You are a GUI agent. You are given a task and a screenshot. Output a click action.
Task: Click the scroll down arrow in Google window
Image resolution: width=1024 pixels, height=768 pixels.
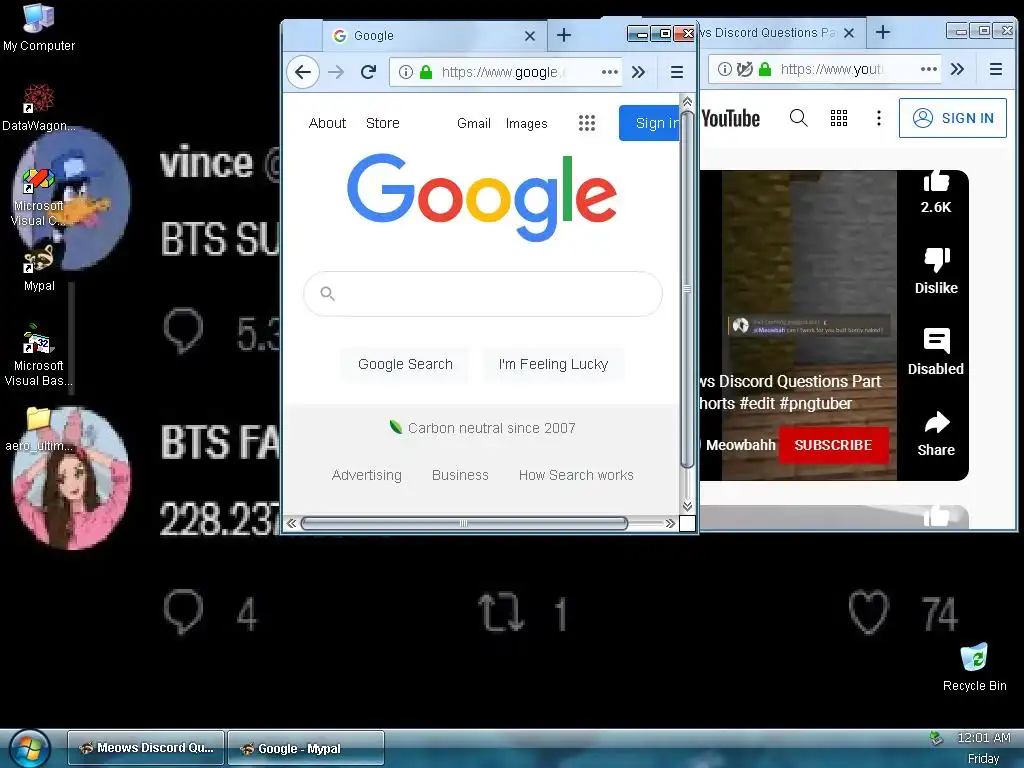tap(687, 506)
